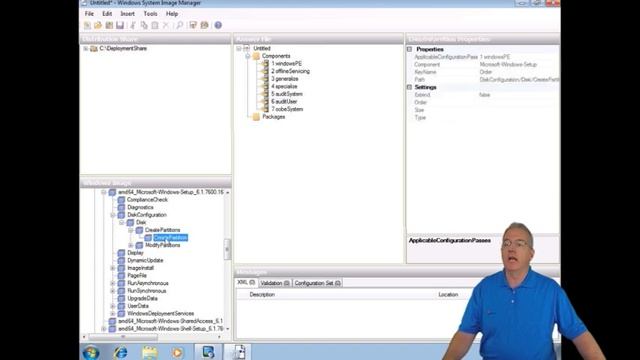This screenshot has width=640, height=360.
Task: Select the UpgradeData component
Action: 142,299
